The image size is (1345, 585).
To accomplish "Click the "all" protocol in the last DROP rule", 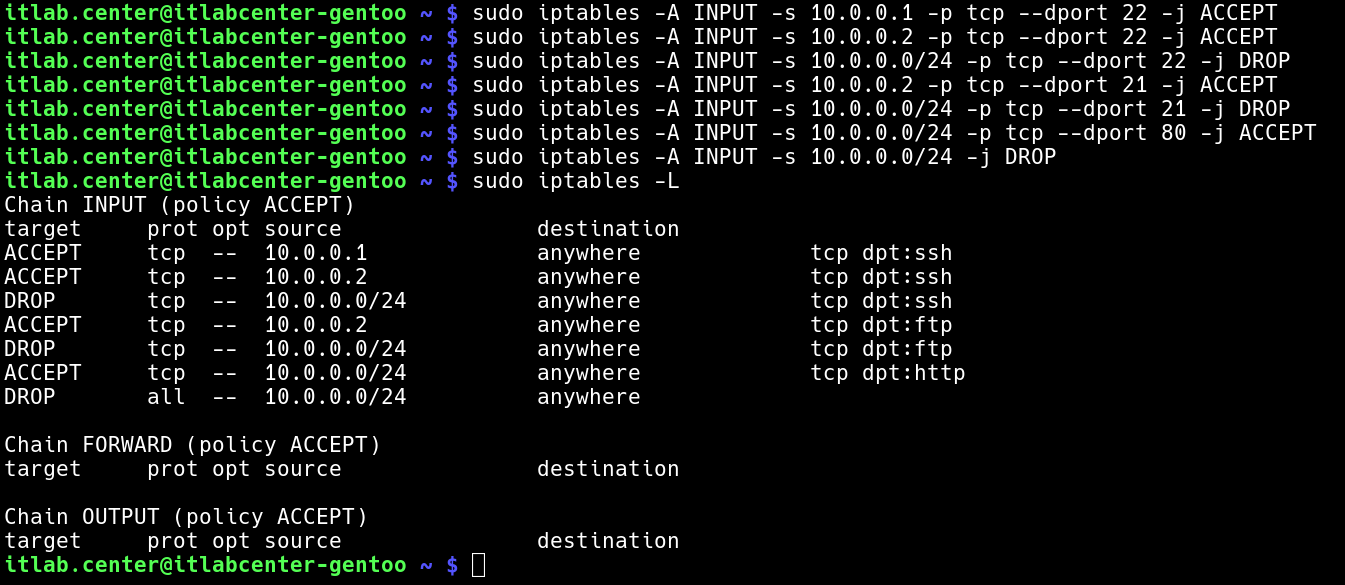I will (166, 397).
